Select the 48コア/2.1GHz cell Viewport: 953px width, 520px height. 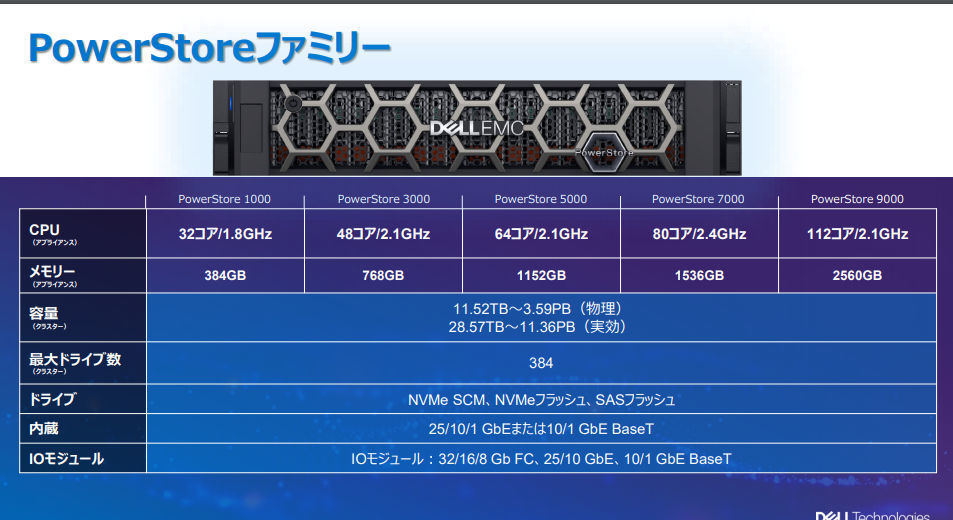tap(383, 234)
